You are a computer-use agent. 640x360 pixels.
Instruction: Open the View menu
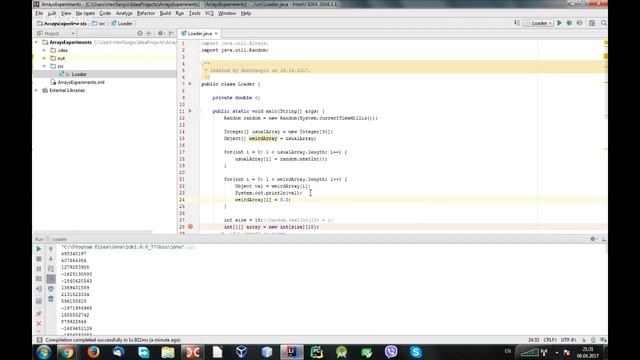(x=66, y=13)
